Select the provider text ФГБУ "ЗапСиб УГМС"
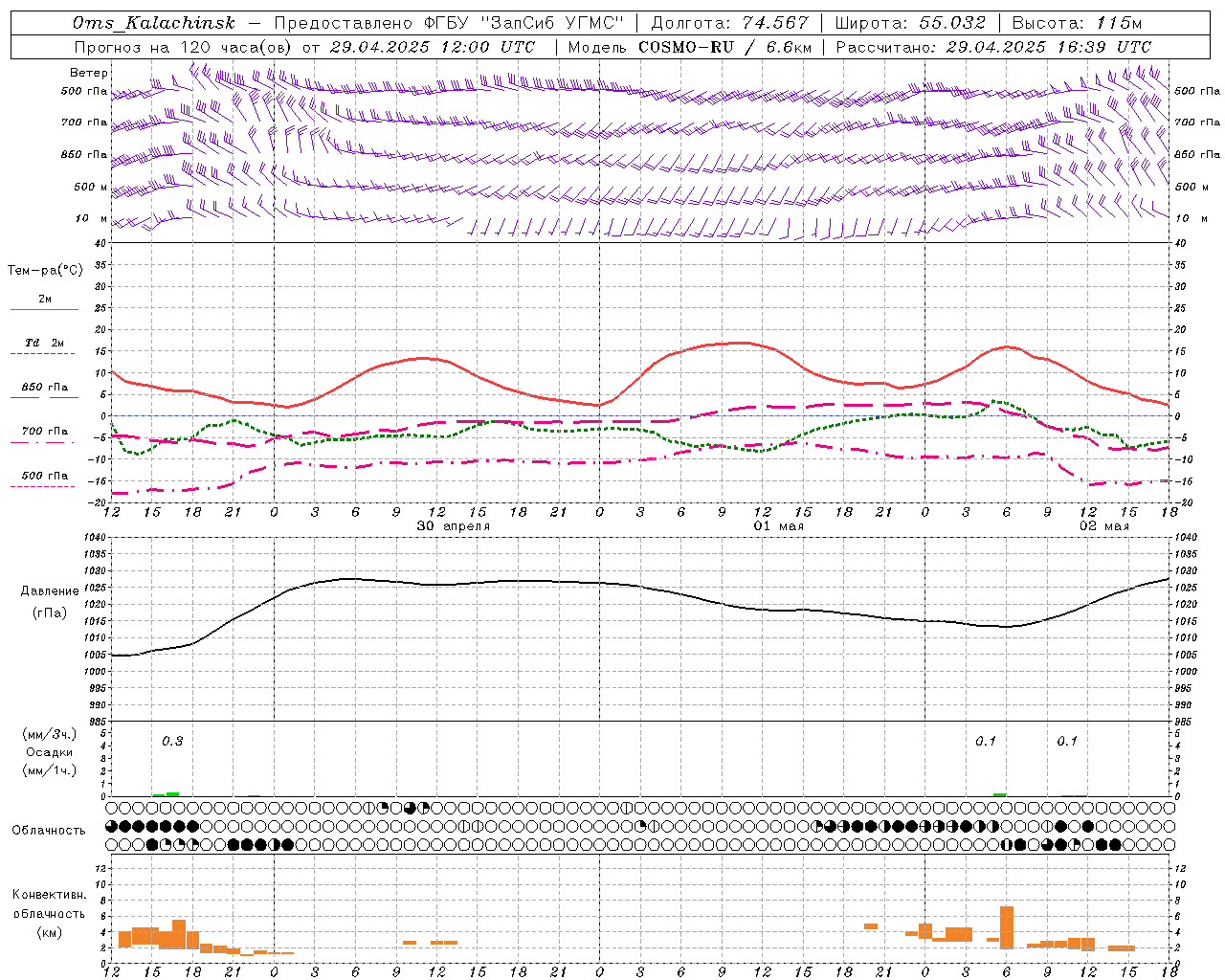The height and width of the screenshot is (980, 1225). tap(523, 23)
